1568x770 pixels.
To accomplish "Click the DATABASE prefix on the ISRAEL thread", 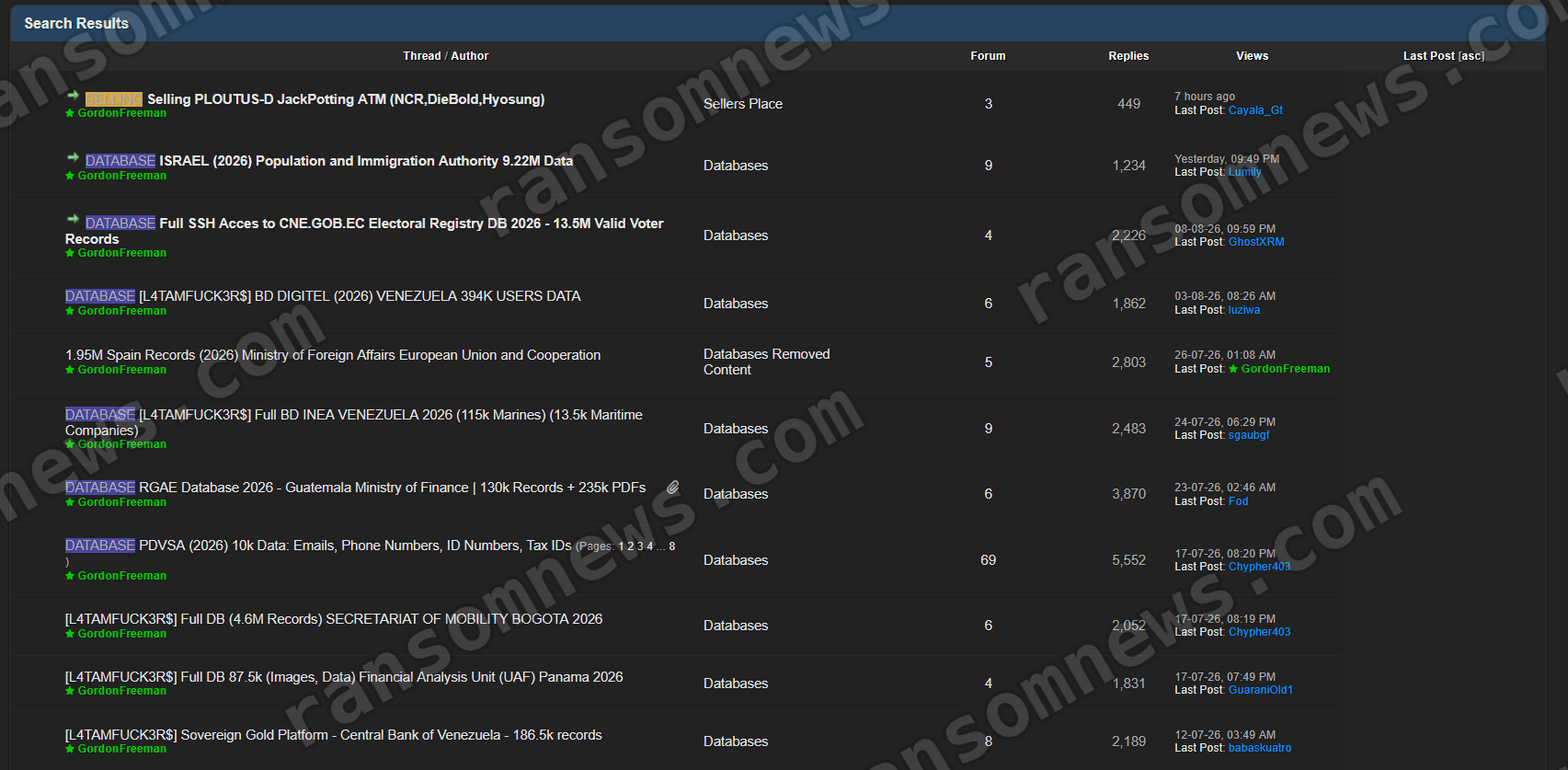I will [120, 161].
